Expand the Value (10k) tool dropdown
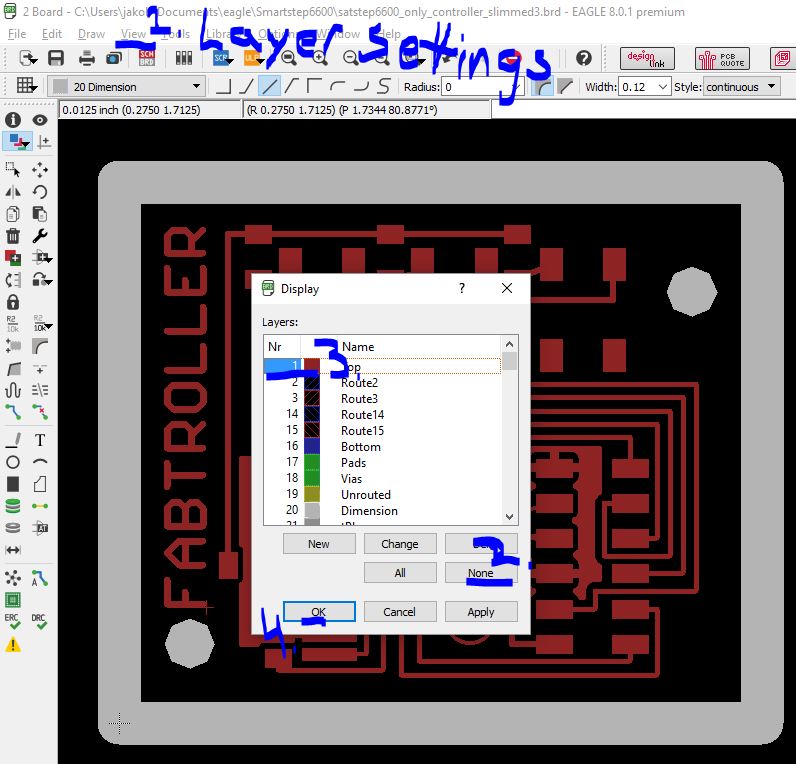Viewport: 796px width, 764px height. coord(49,326)
